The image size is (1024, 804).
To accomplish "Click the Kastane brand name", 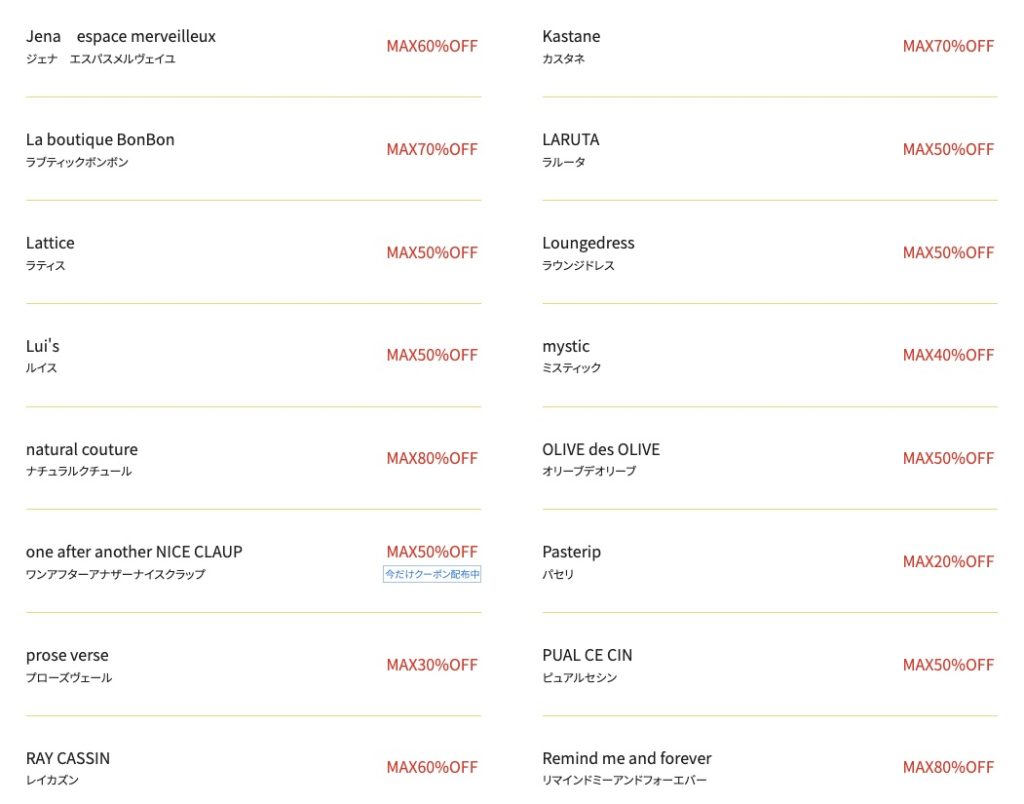I will [571, 37].
